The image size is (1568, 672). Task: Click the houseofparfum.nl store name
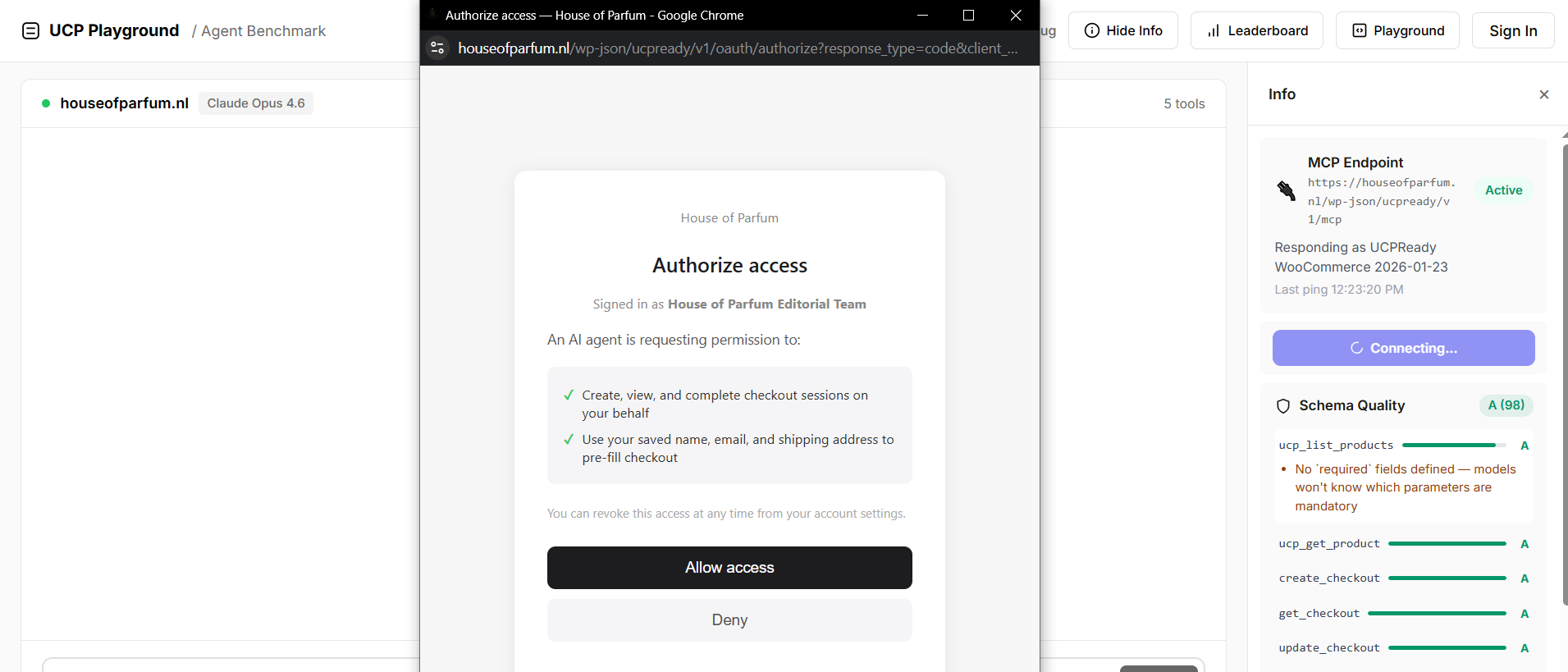(x=124, y=103)
